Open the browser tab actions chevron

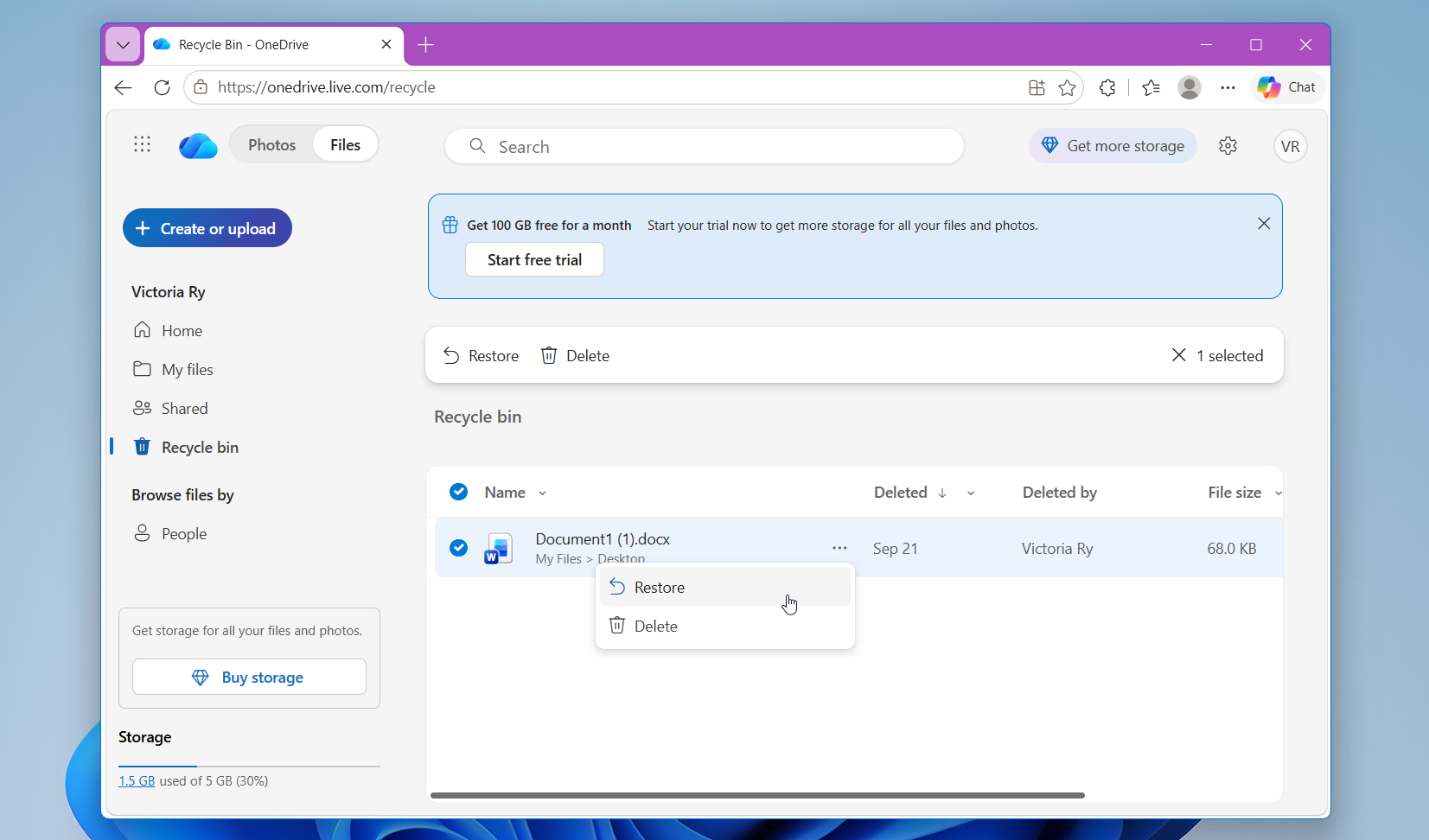(x=123, y=45)
